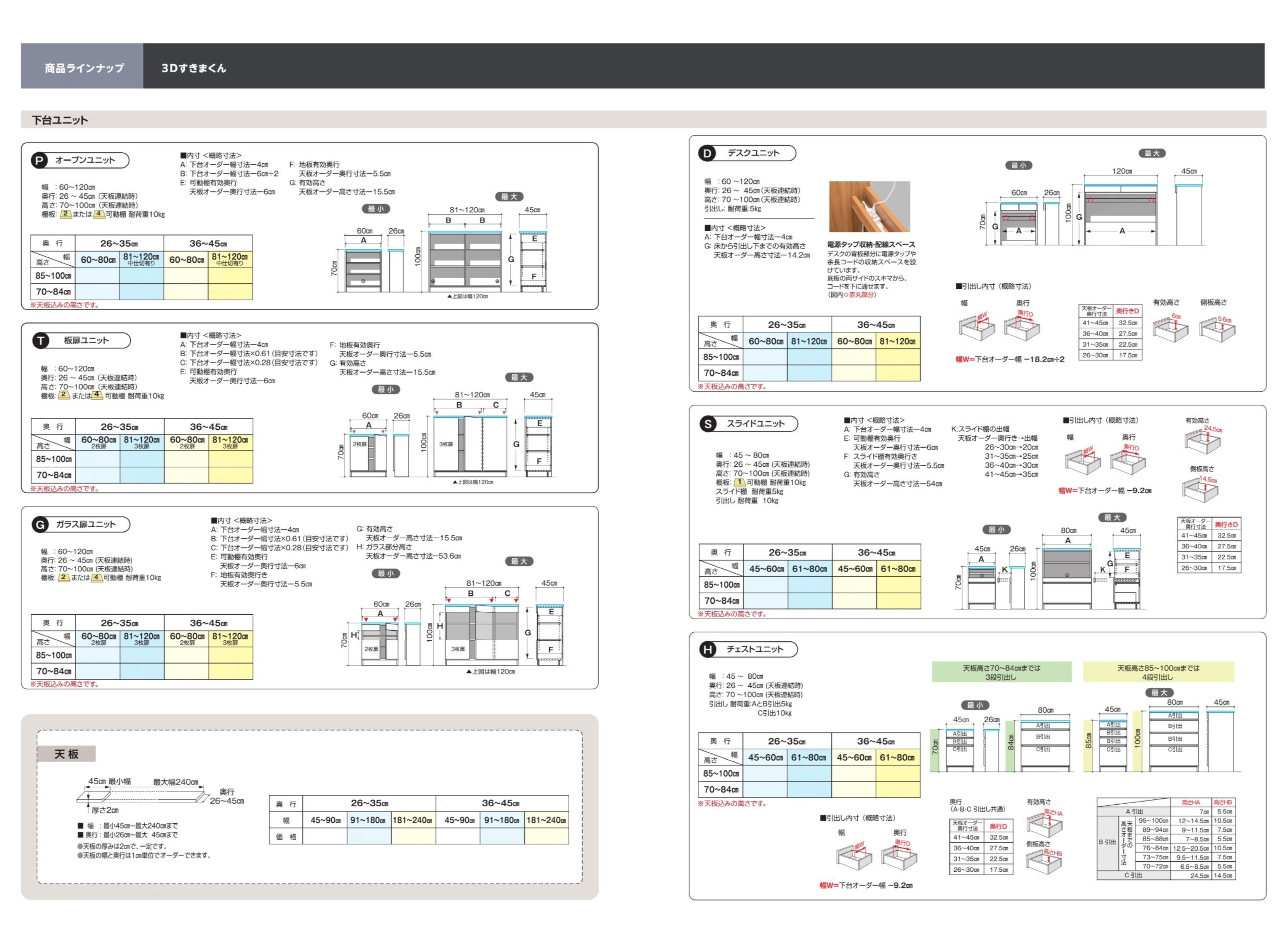Click the circled T Panel Door Unit icon
Image resolution: width=1275 pixels, height=952 pixels.
click(x=40, y=341)
